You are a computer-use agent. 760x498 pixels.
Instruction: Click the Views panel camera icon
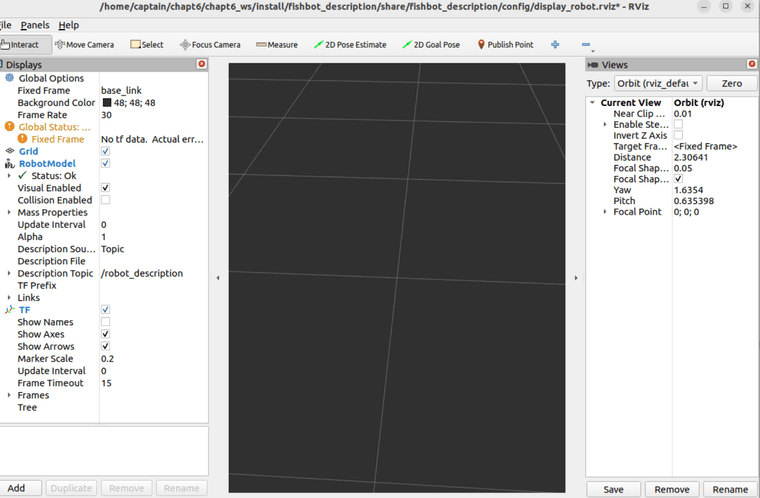coord(592,64)
